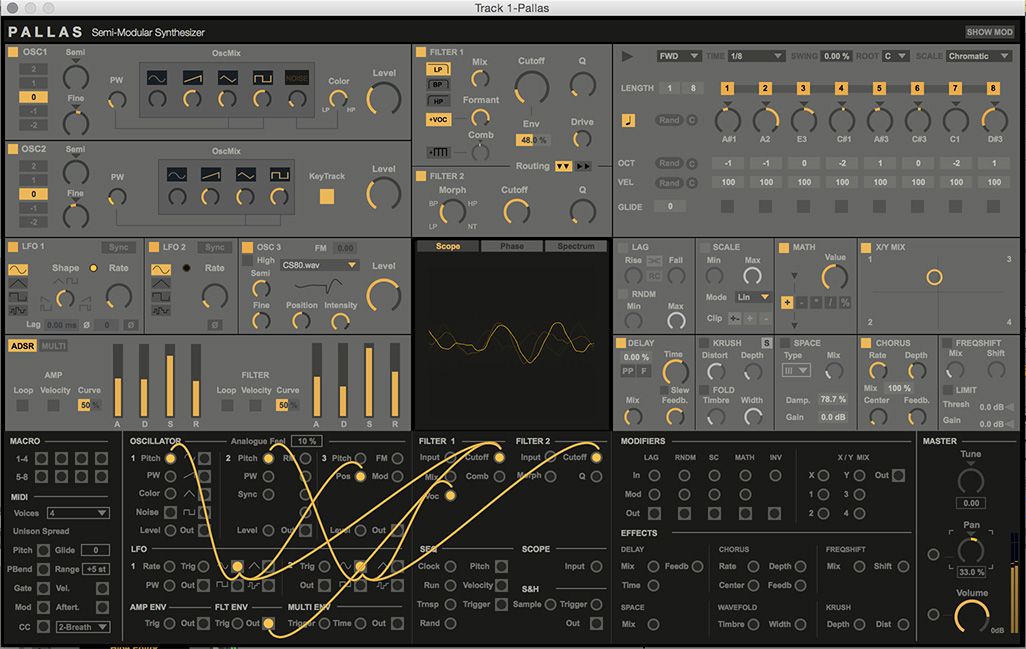The height and width of the screenshot is (649, 1026).
Task: Adjust the Filter 1 Env amount slider
Action: click(532, 140)
